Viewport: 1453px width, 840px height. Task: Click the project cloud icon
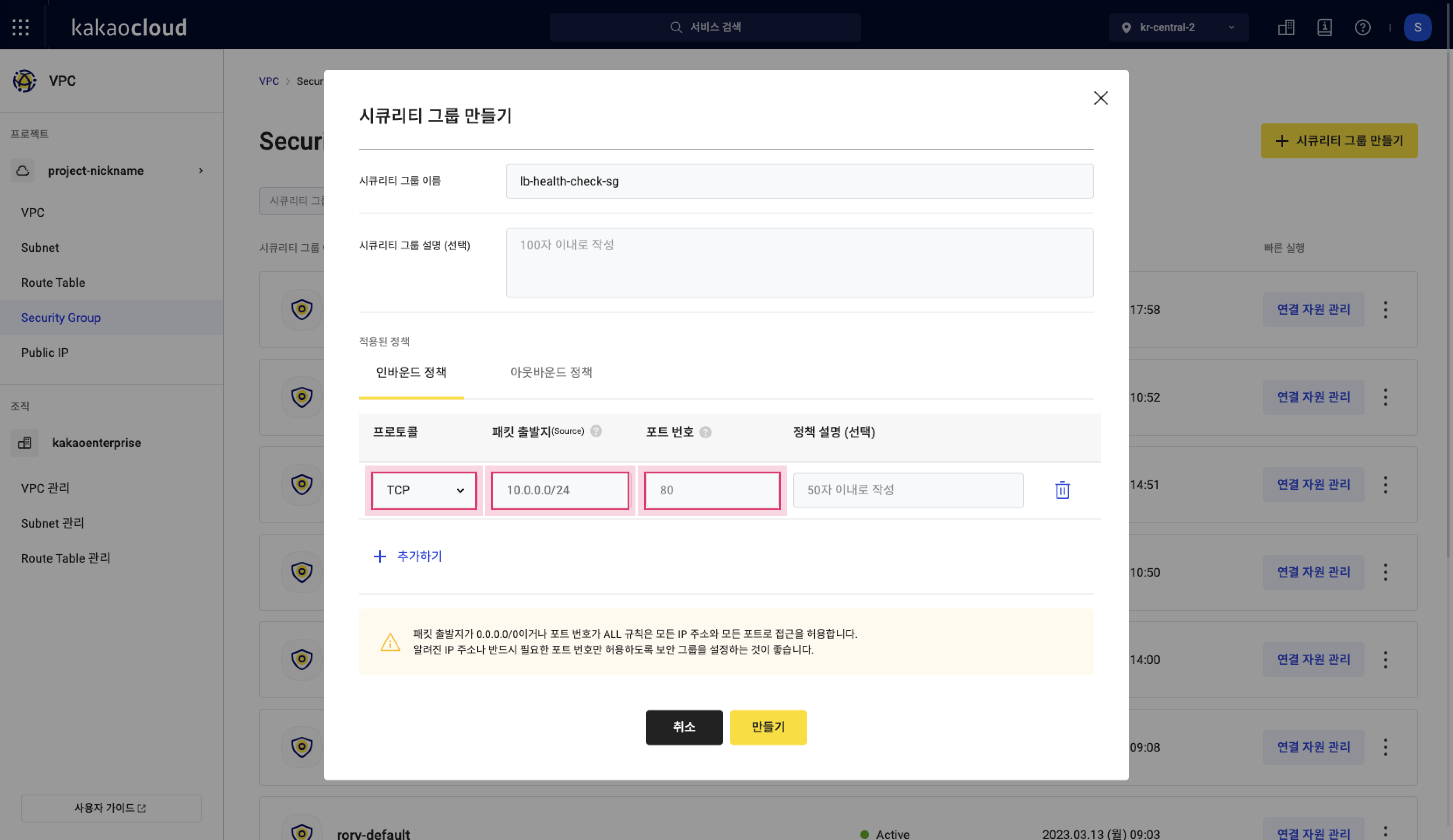[x=22, y=171]
